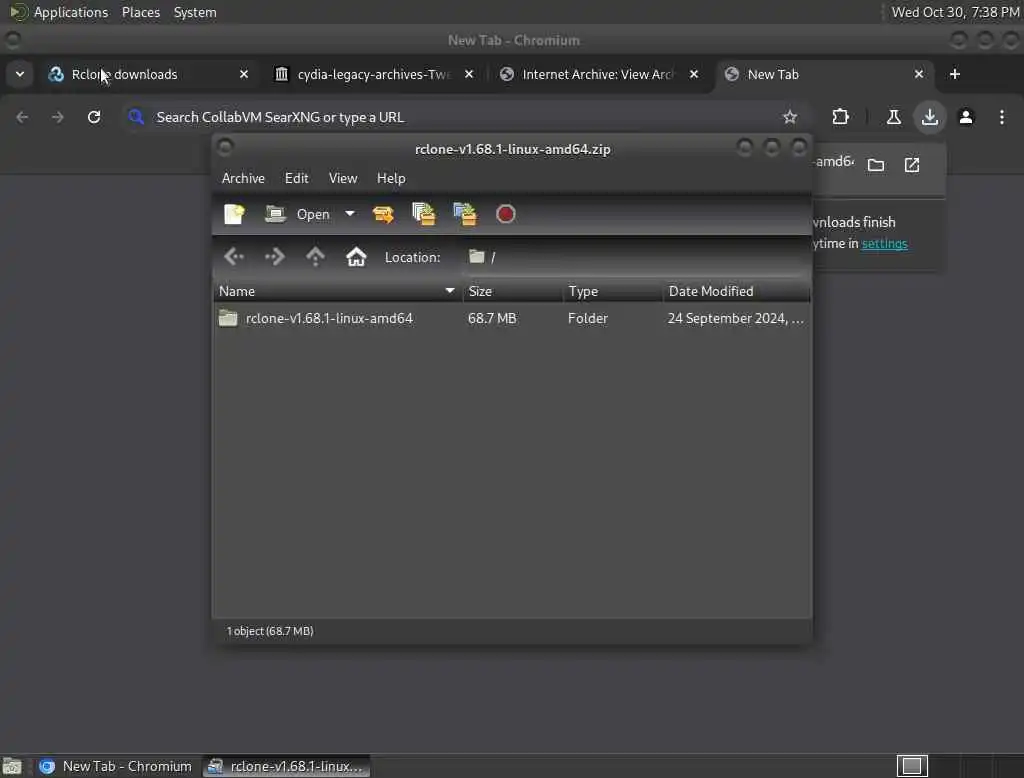Click the settings link in downloads bubble

884,244
